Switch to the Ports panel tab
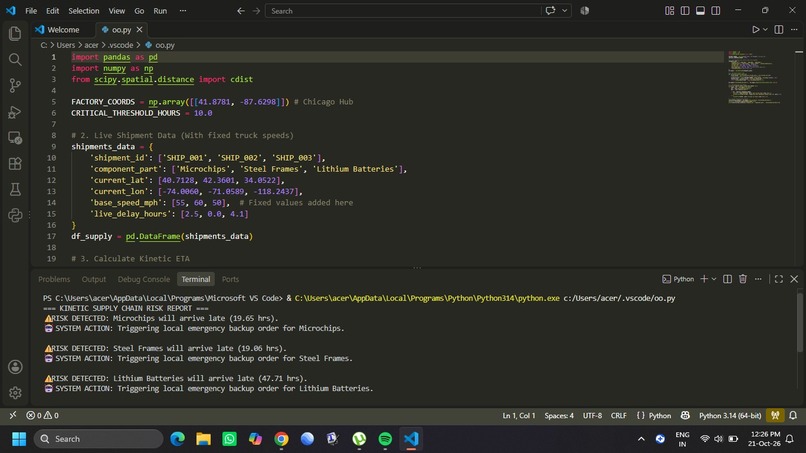Viewport: 806px width, 453px height. [230, 279]
